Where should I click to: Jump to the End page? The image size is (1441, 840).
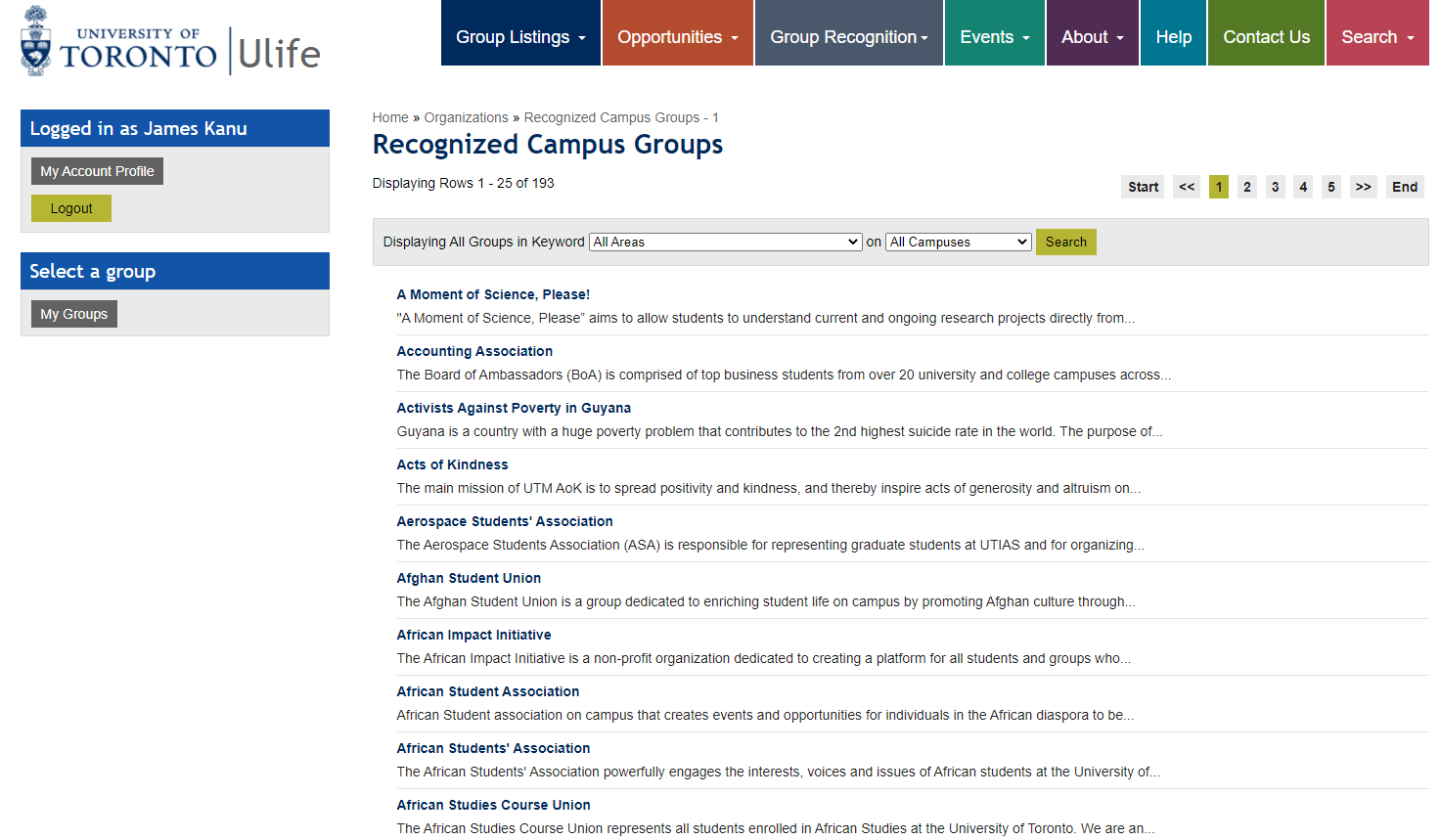[x=1404, y=187]
